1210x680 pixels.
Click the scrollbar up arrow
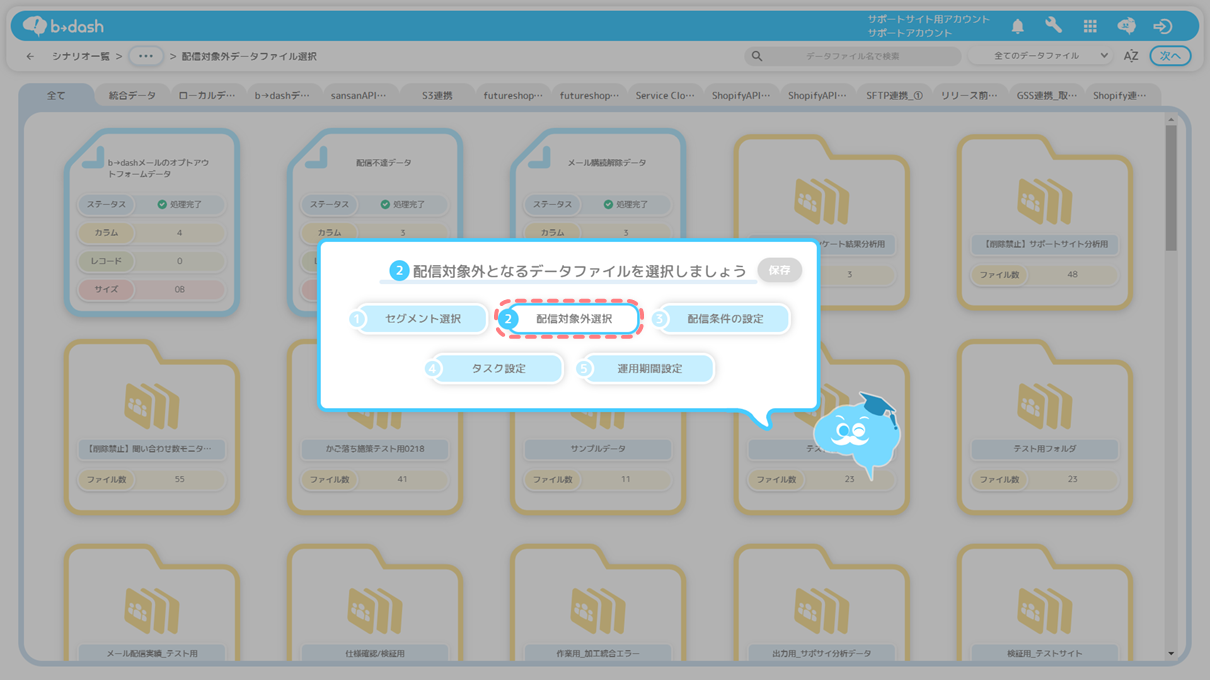1171,120
